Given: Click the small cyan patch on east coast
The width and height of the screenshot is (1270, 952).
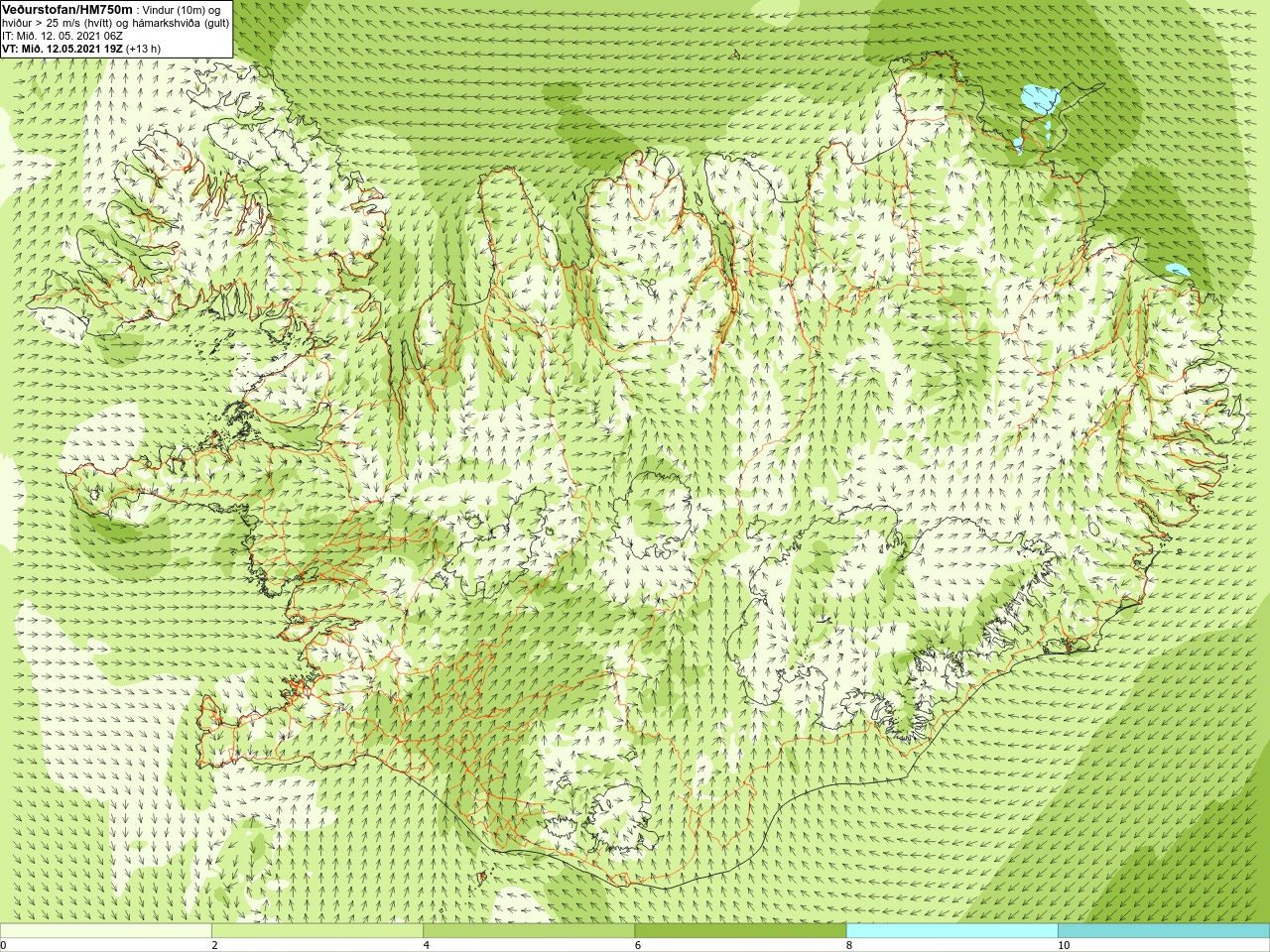Looking at the screenshot, I should click(x=1177, y=269).
